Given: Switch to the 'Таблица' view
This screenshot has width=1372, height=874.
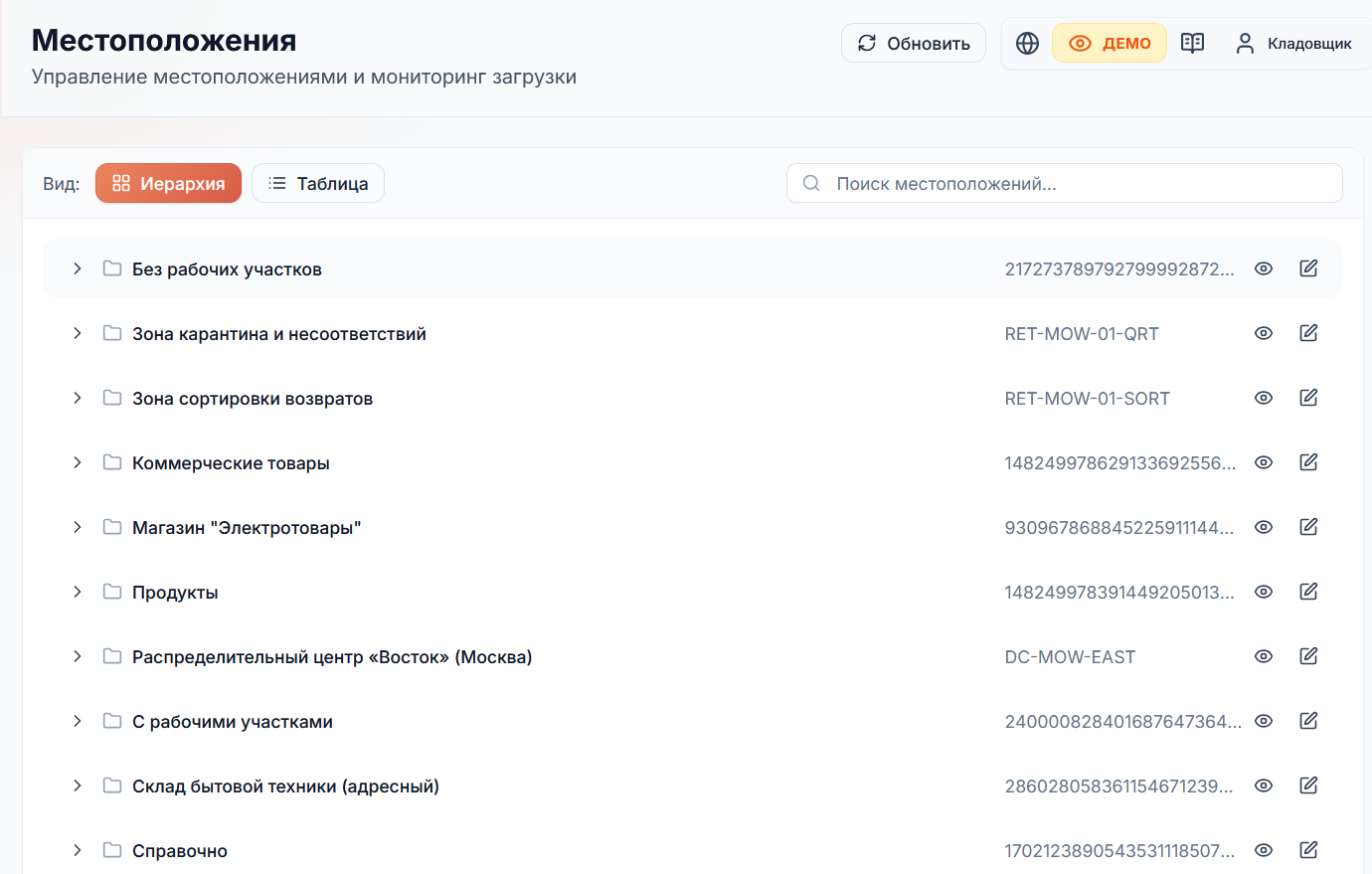Looking at the screenshot, I should click(x=318, y=183).
